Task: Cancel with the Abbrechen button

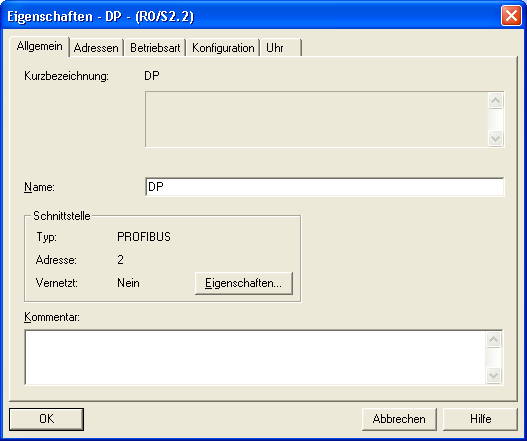Action: point(399,419)
